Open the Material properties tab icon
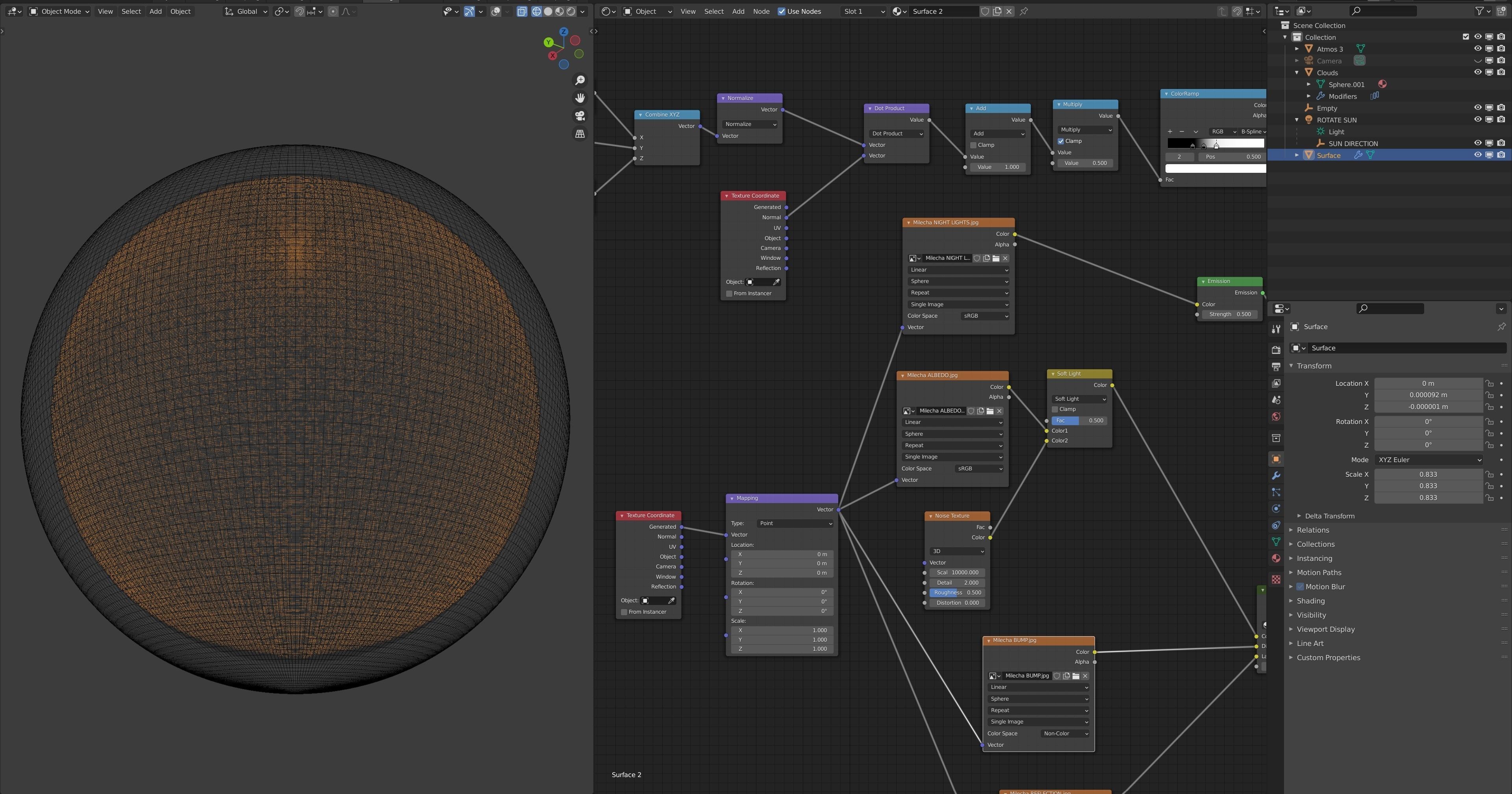The width and height of the screenshot is (1512, 794). (x=1275, y=558)
